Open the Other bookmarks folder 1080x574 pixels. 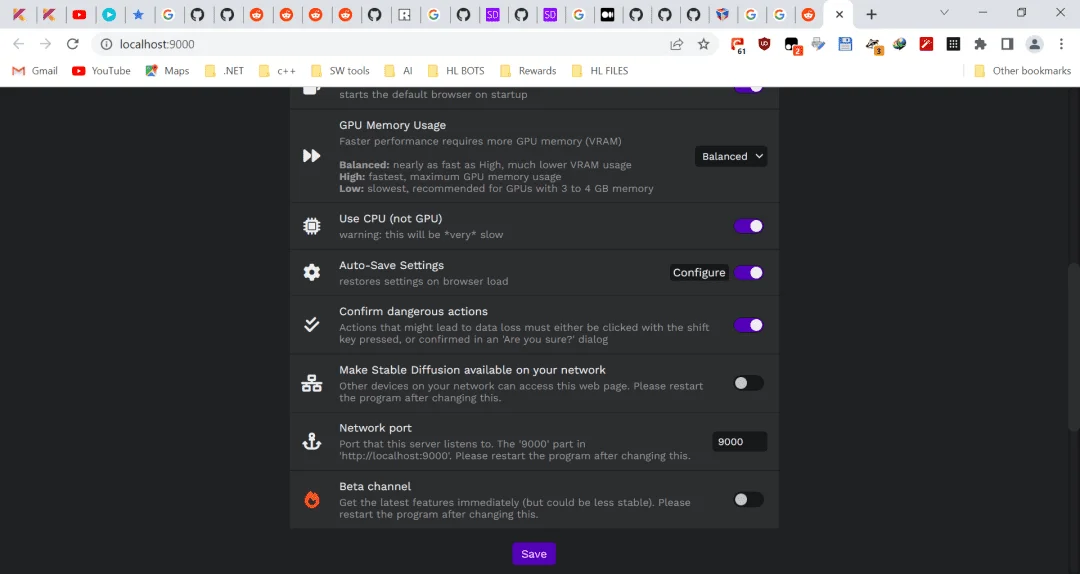click(x=1023, y=70)
